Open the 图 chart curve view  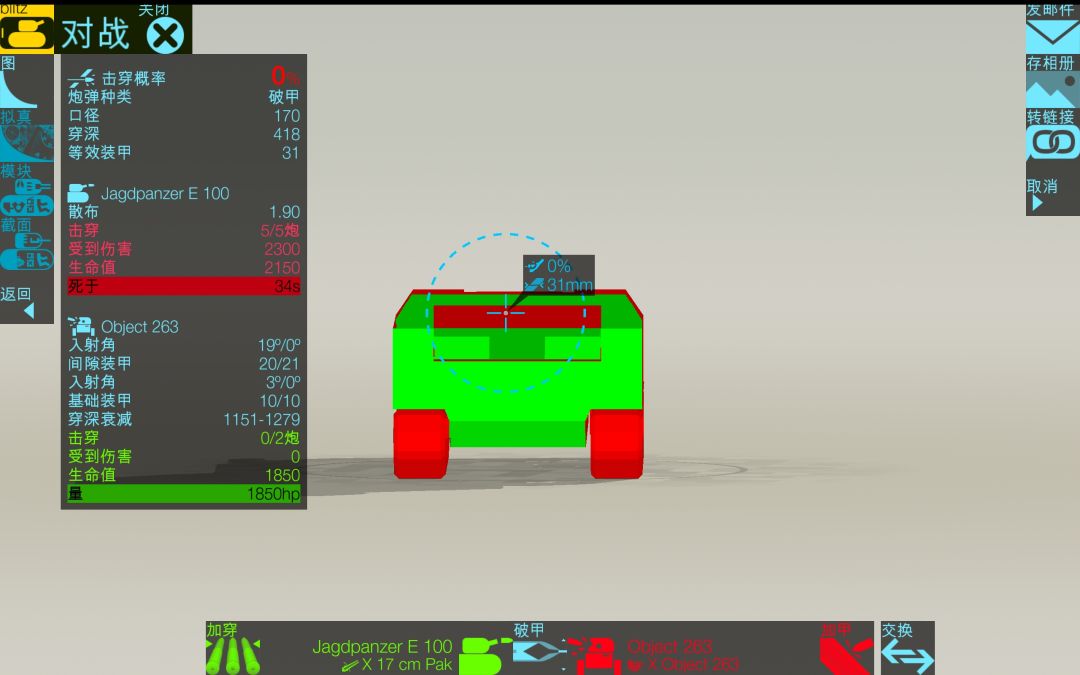coord(19,89)
